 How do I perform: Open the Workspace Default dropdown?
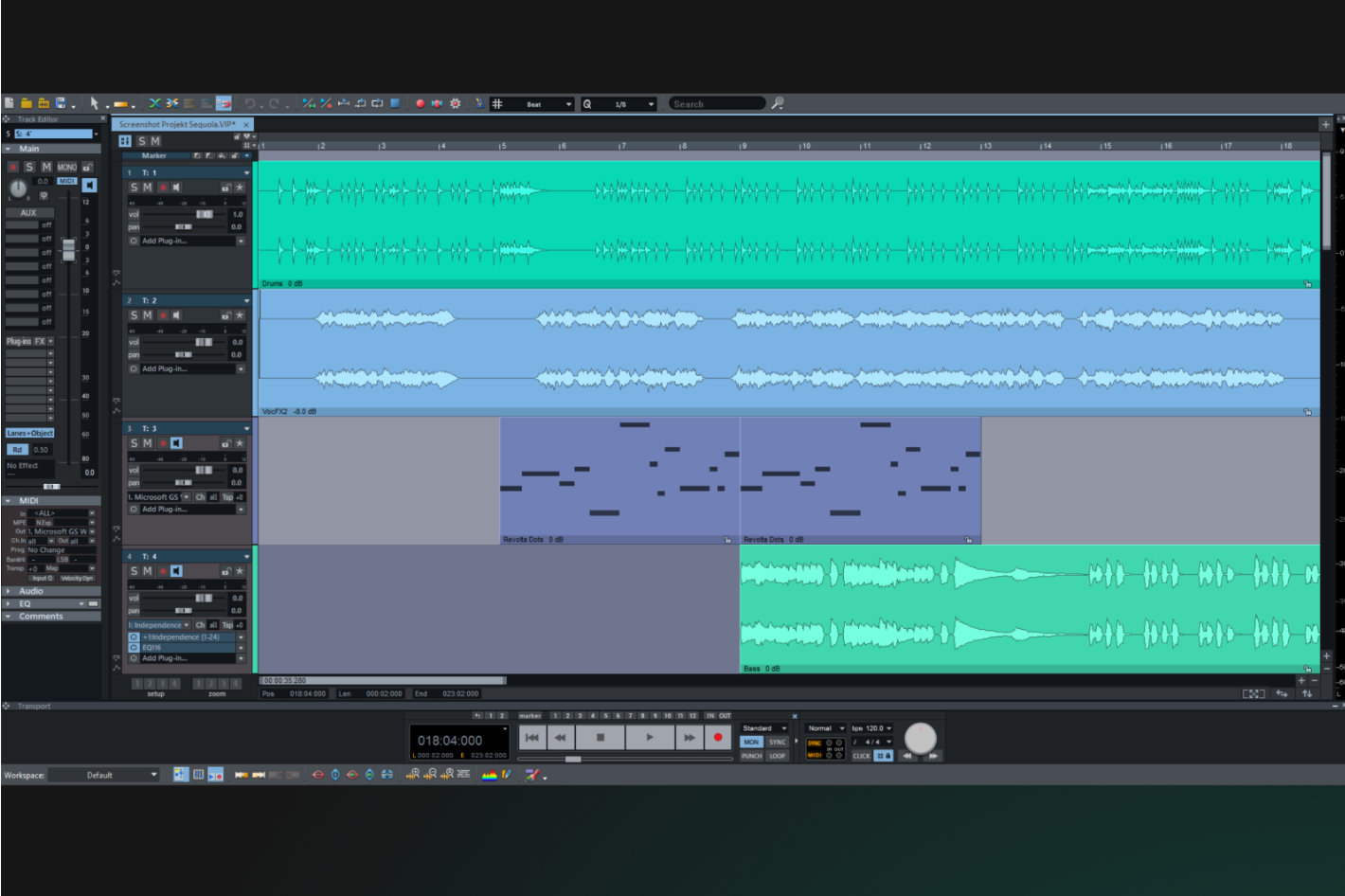tap(104, 775)
